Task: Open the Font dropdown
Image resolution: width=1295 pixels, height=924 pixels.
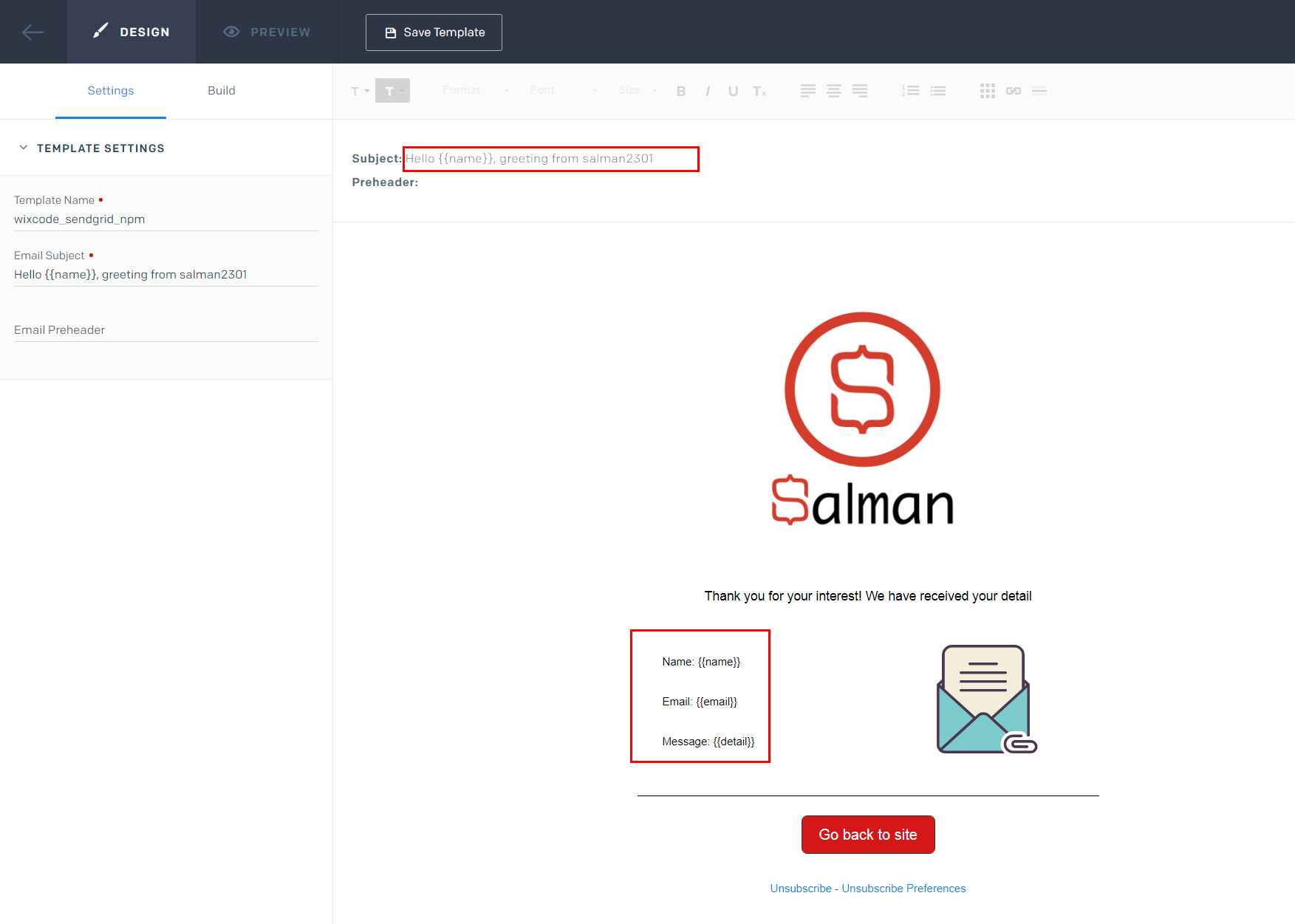Action: point(554,90)
